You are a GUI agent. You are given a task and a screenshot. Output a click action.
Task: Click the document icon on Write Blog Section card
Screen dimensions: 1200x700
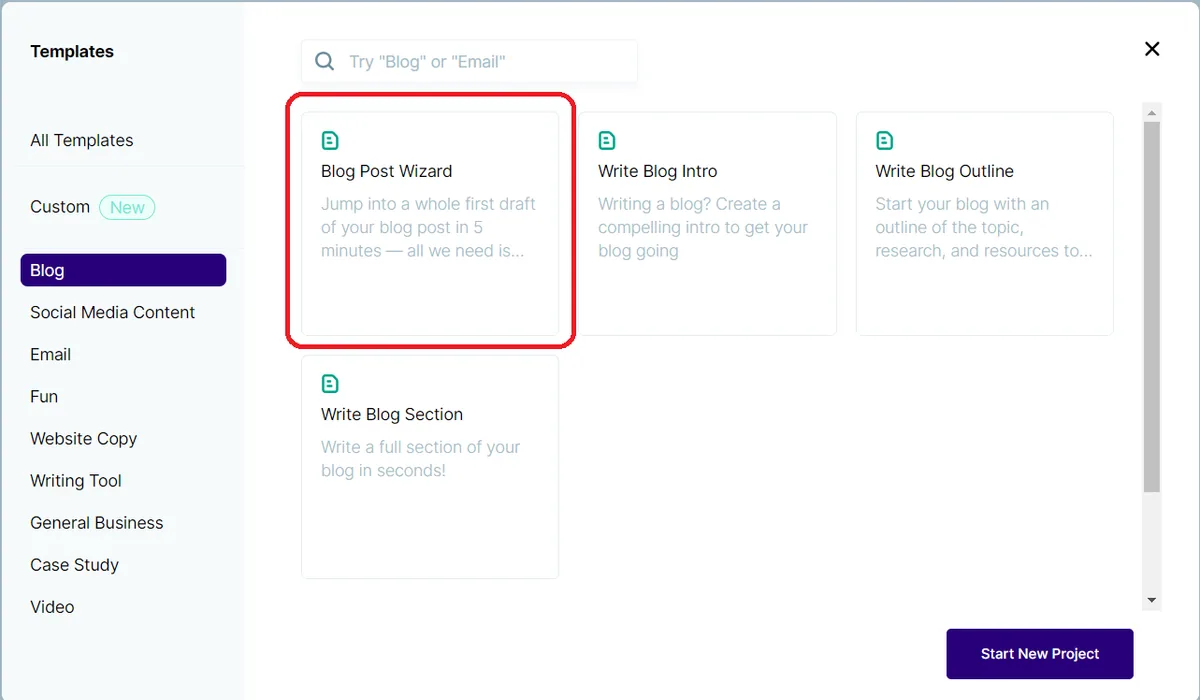coord(330,384)
